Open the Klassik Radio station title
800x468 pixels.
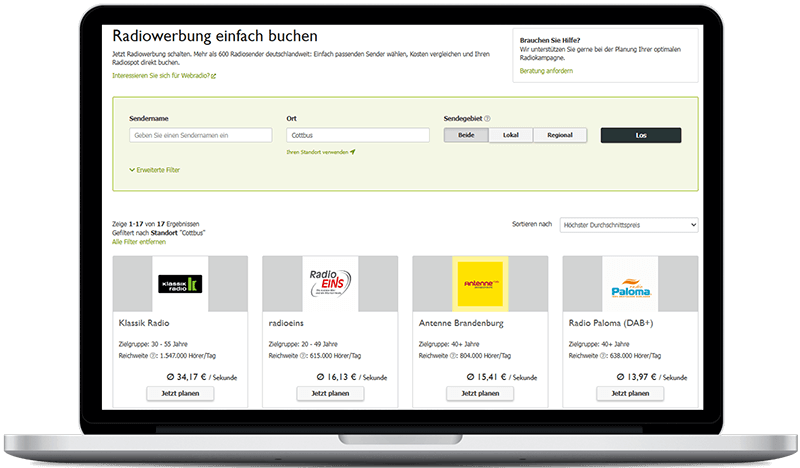144,323
